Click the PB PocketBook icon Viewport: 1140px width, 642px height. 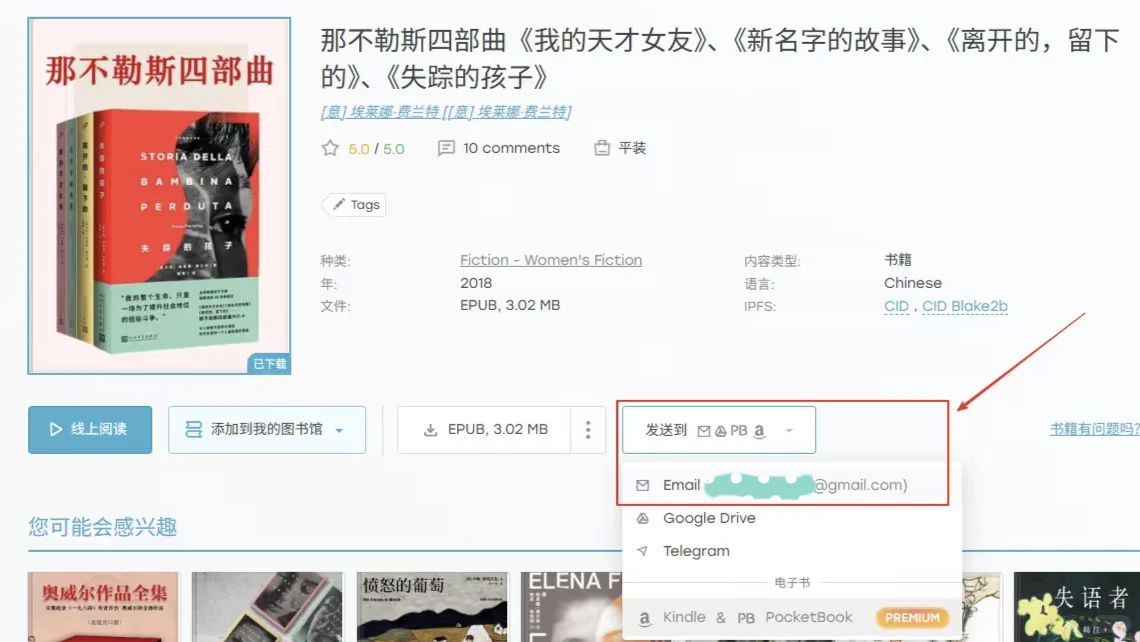point(746,618)
